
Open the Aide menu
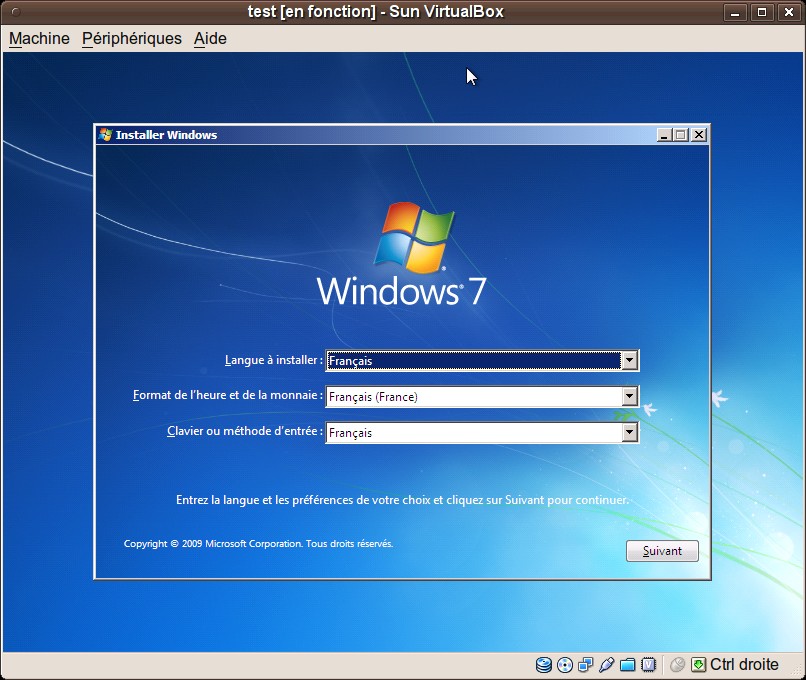pos(210,38)
